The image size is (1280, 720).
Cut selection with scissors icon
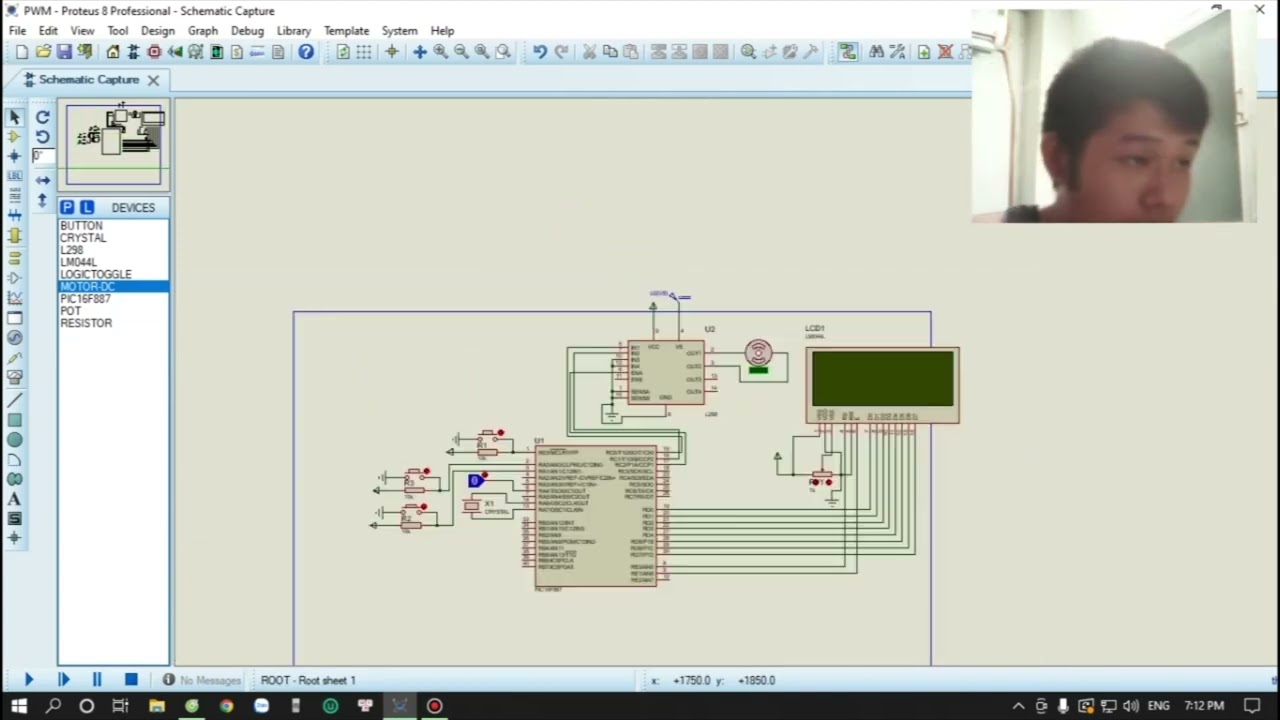click(589, 52)
